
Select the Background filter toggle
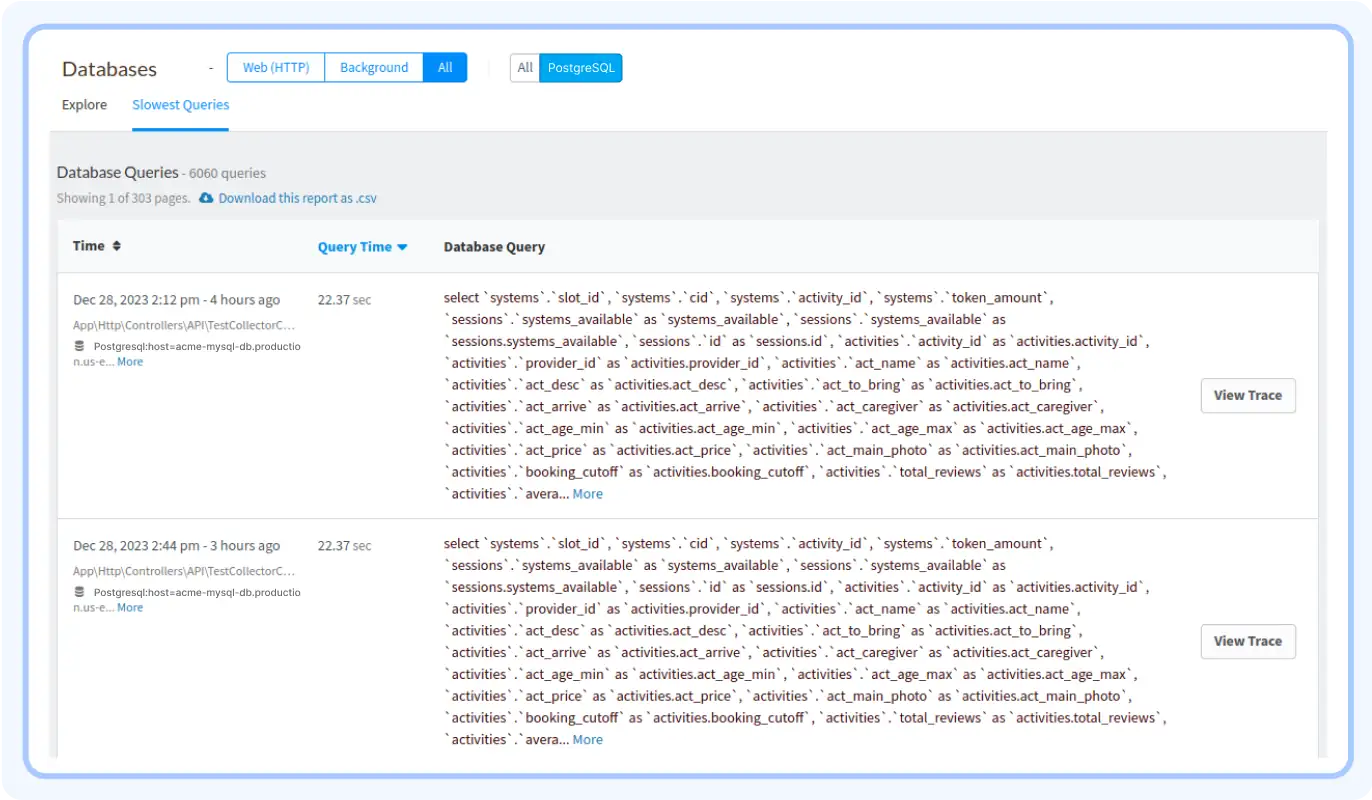(374, 68)
